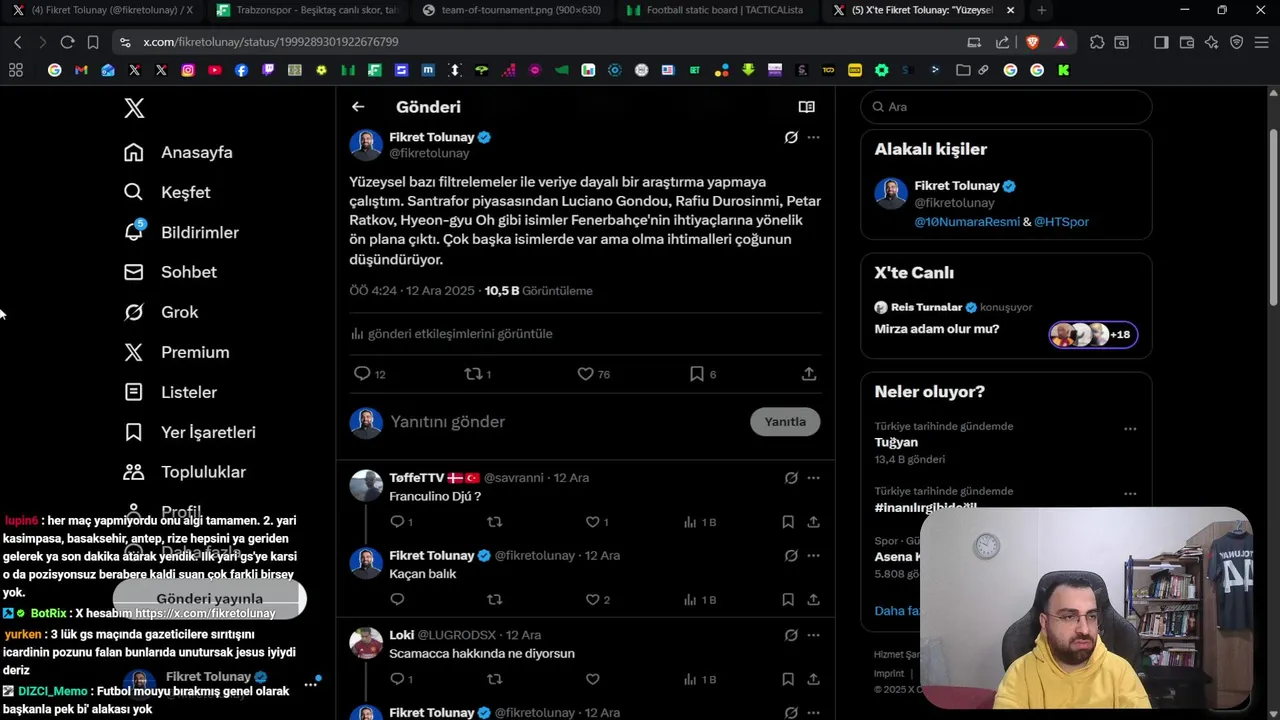Image resolution: width=1280 pixels, height=720 pixels.
Task: Share the main post
Action: coord(809,374)
